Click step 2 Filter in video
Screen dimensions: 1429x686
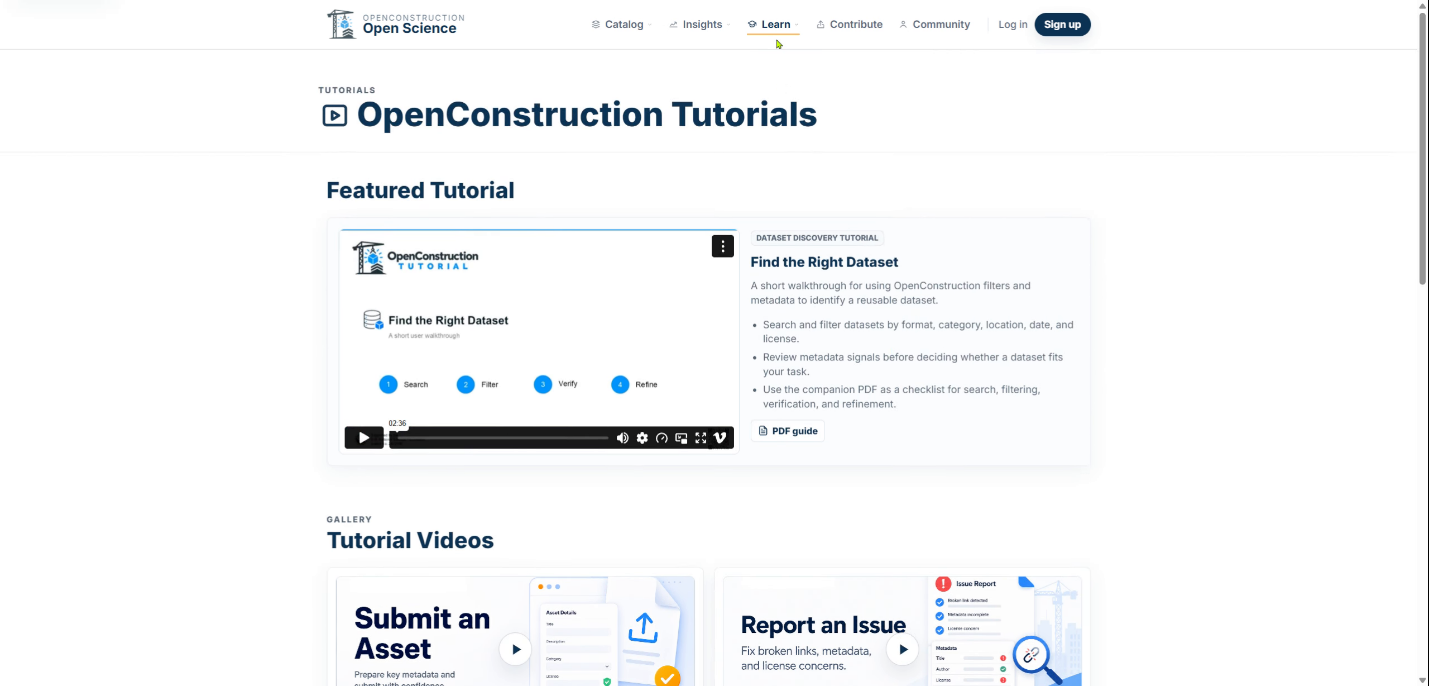[478, 384]
